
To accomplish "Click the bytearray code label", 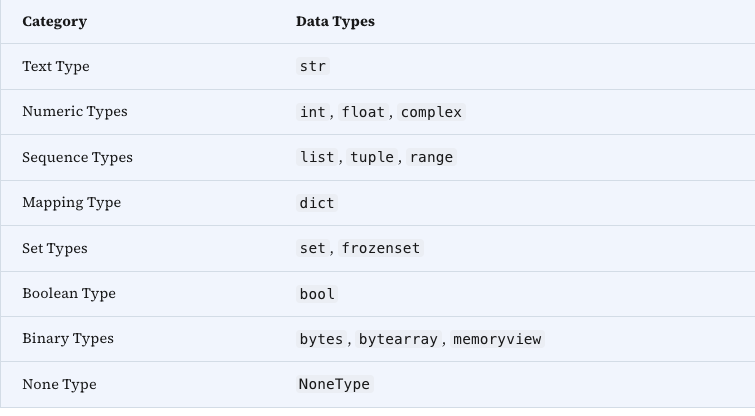I will pyautogui.click(x=398, y=339).
